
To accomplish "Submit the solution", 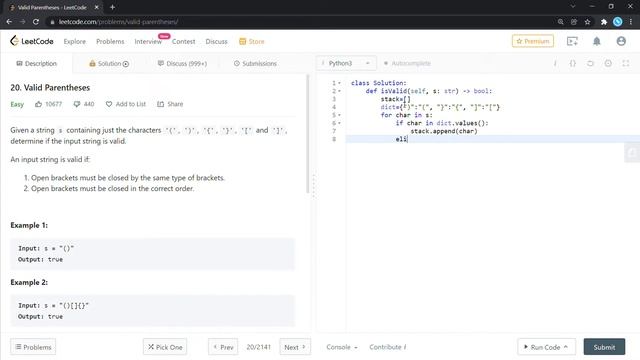I will 604,347.
